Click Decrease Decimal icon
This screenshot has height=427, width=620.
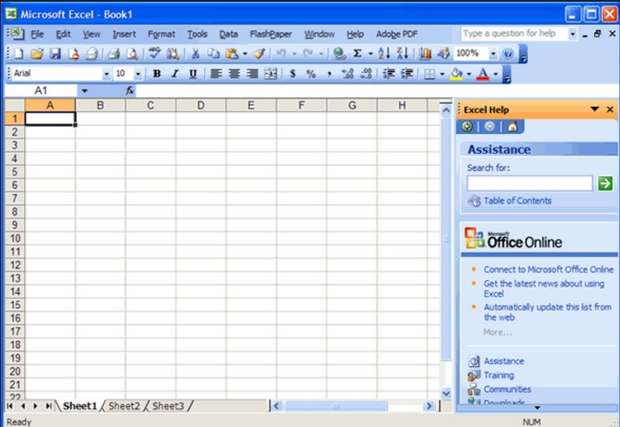click(x=366, y=74)
